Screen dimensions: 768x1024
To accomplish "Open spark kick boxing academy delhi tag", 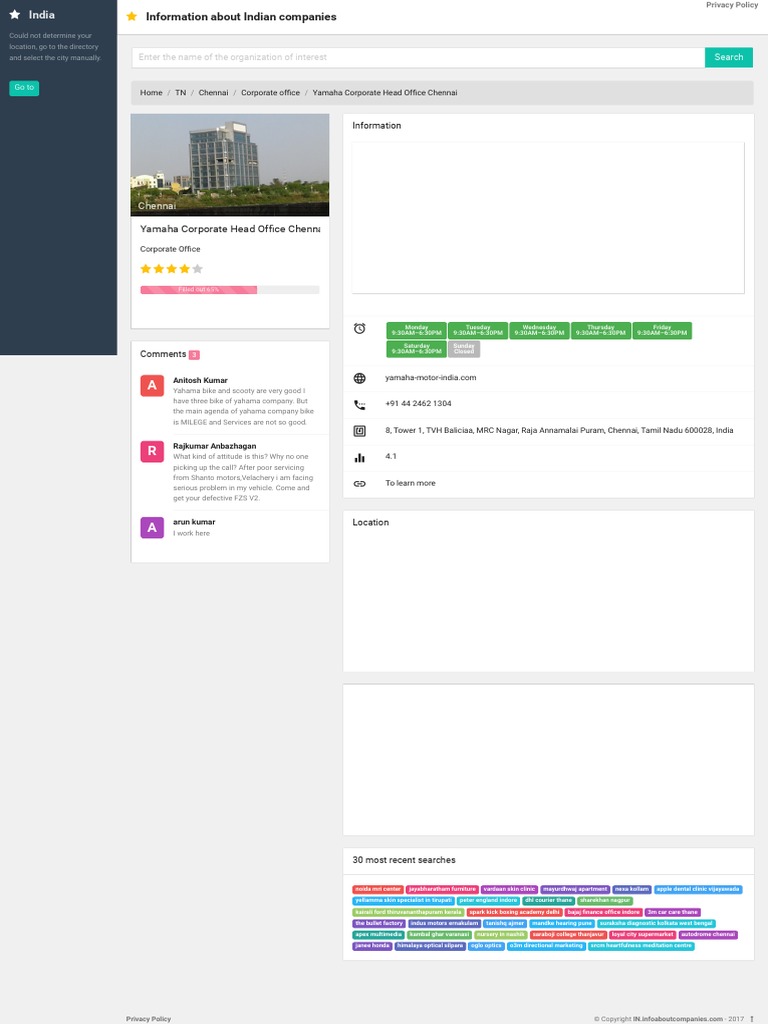I will click(515, 912).
